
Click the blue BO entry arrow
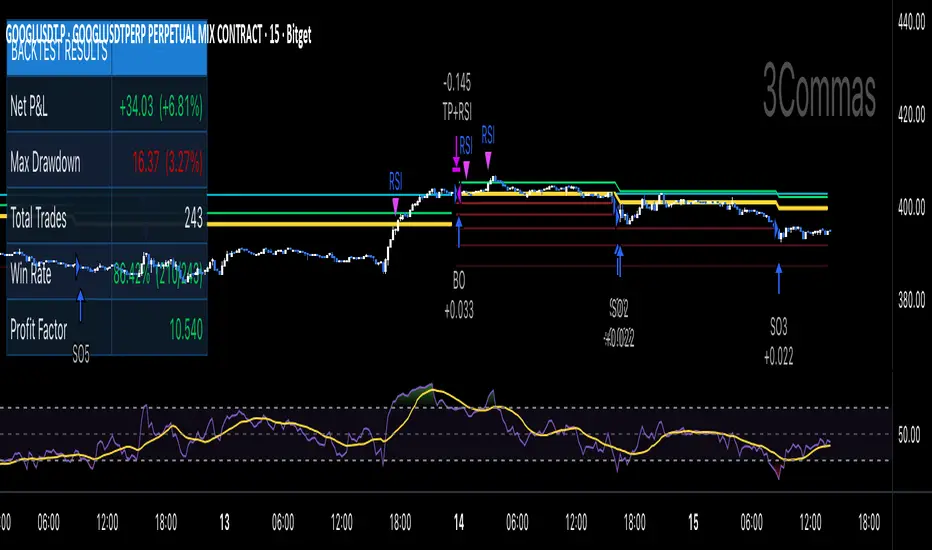coord(458,232)
